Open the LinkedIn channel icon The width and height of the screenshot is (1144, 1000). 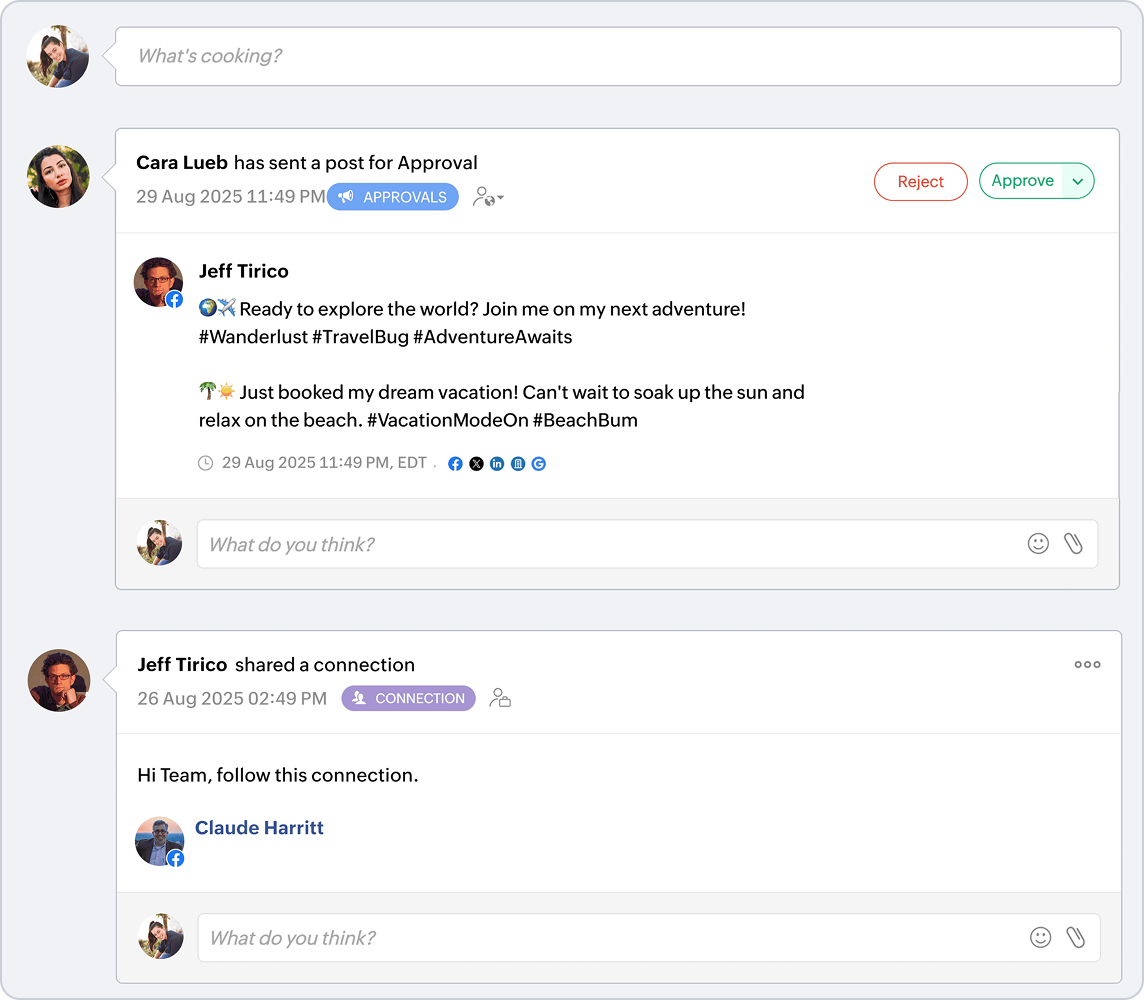tap(497, 463)
